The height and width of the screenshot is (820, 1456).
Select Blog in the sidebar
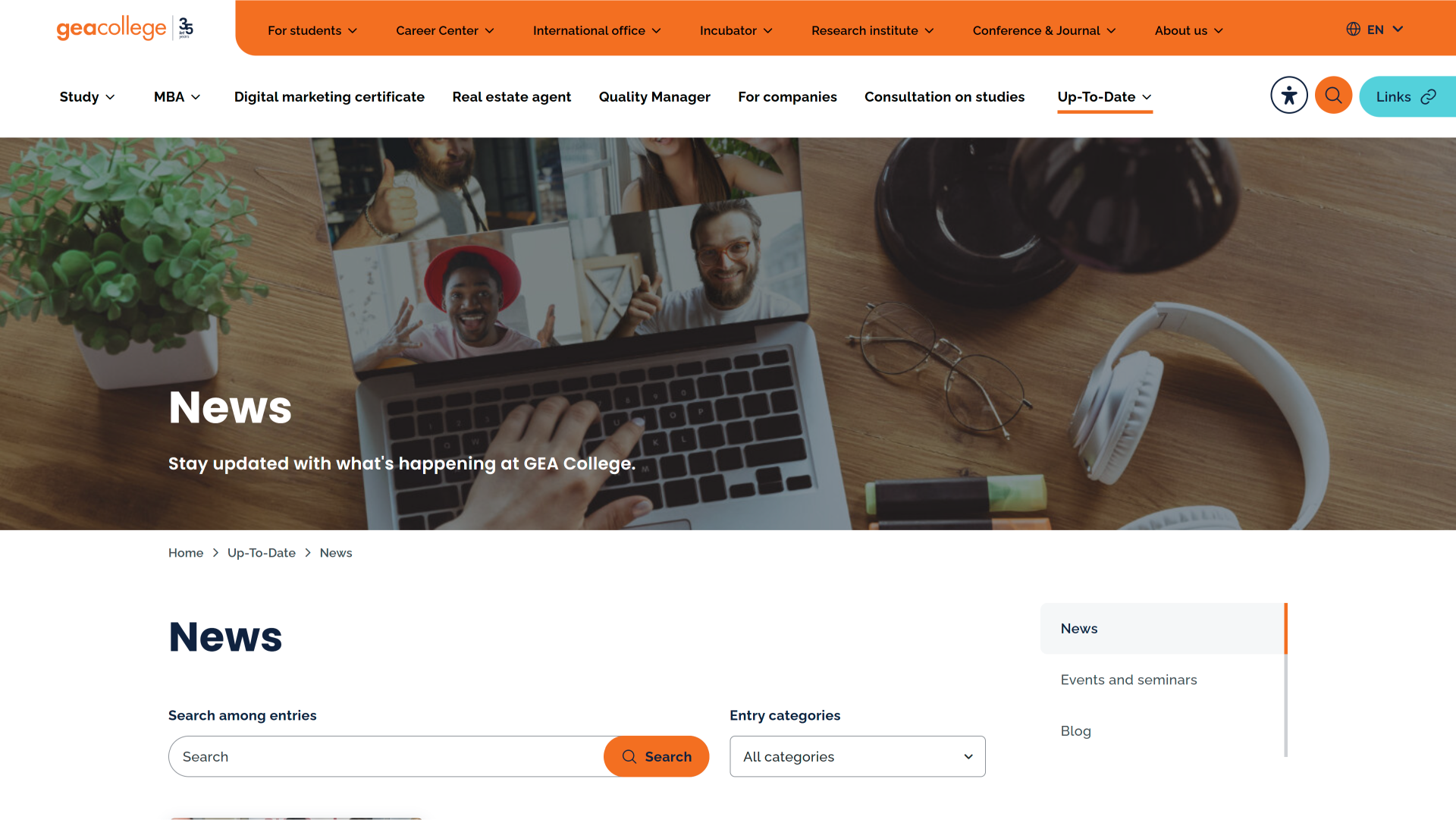pyautogui.click(x=1075, y=731)
